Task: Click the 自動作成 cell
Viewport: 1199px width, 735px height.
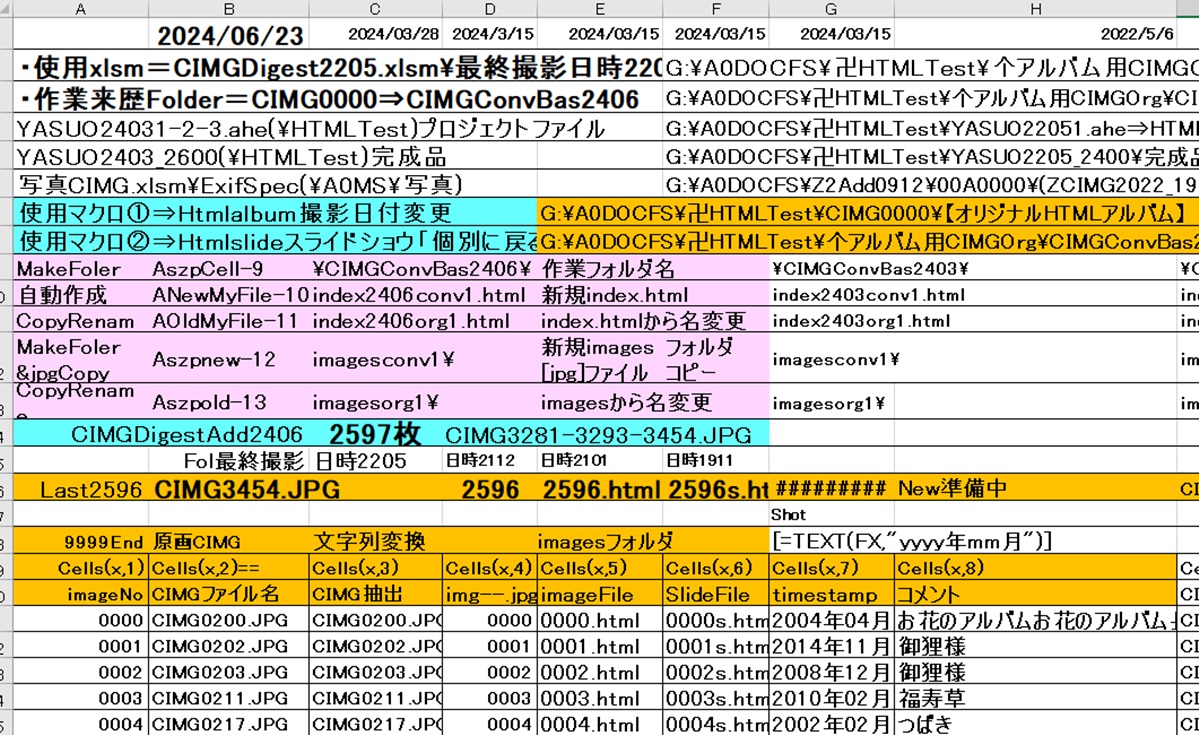Action: (80, 295)
